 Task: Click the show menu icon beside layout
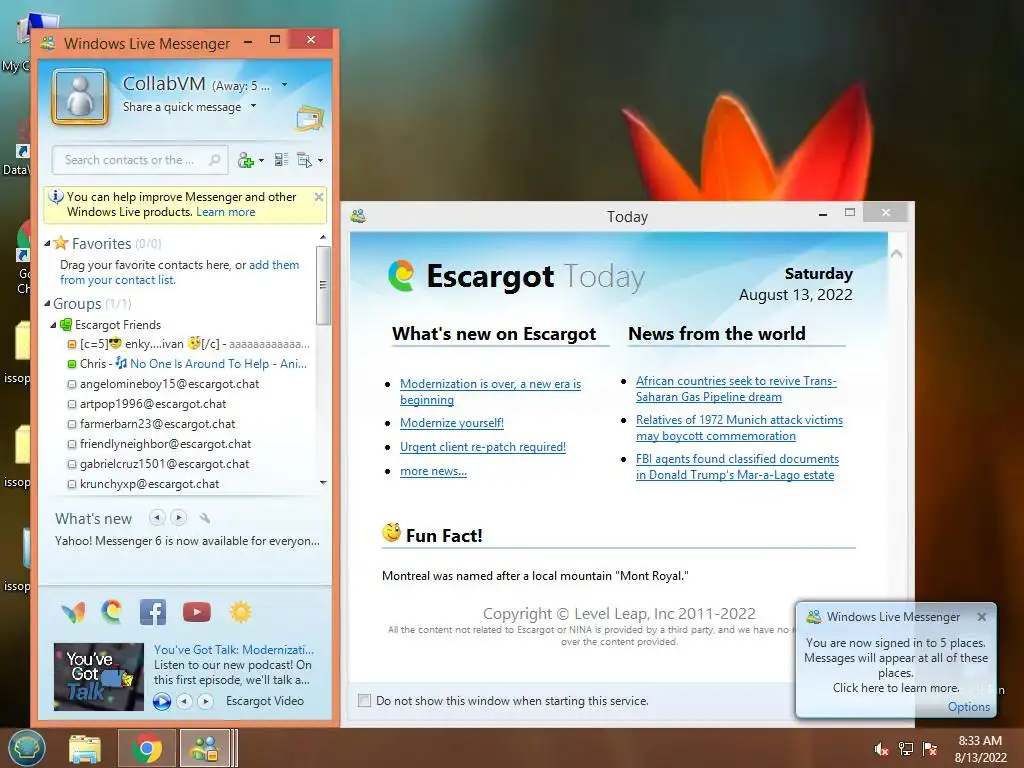coord(304,160)
